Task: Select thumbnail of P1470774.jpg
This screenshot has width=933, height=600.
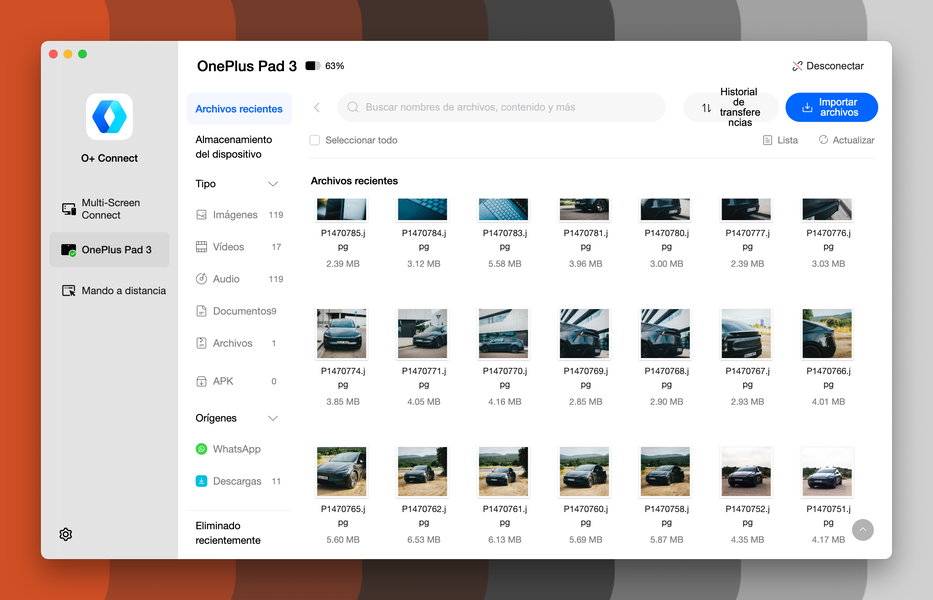Action: (342, 334)
